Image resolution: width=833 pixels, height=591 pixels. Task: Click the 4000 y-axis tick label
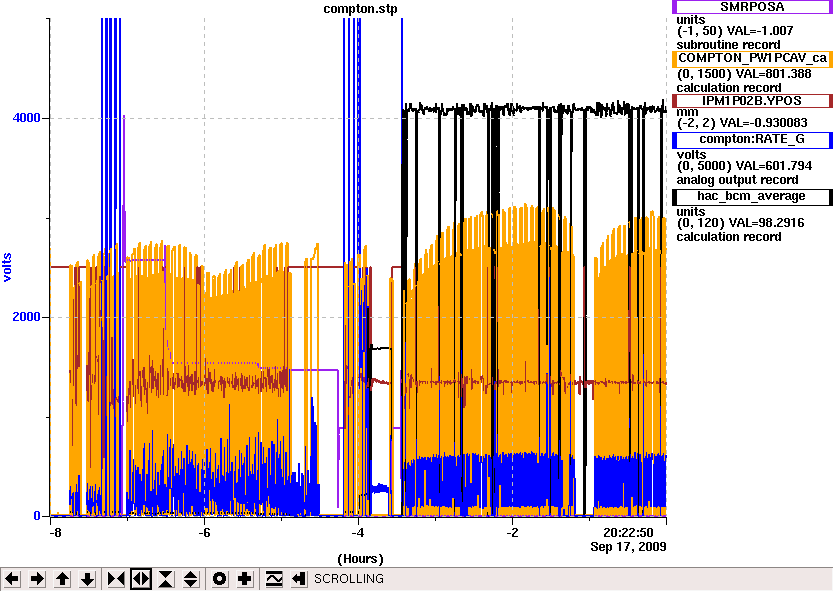click(27, 117)
